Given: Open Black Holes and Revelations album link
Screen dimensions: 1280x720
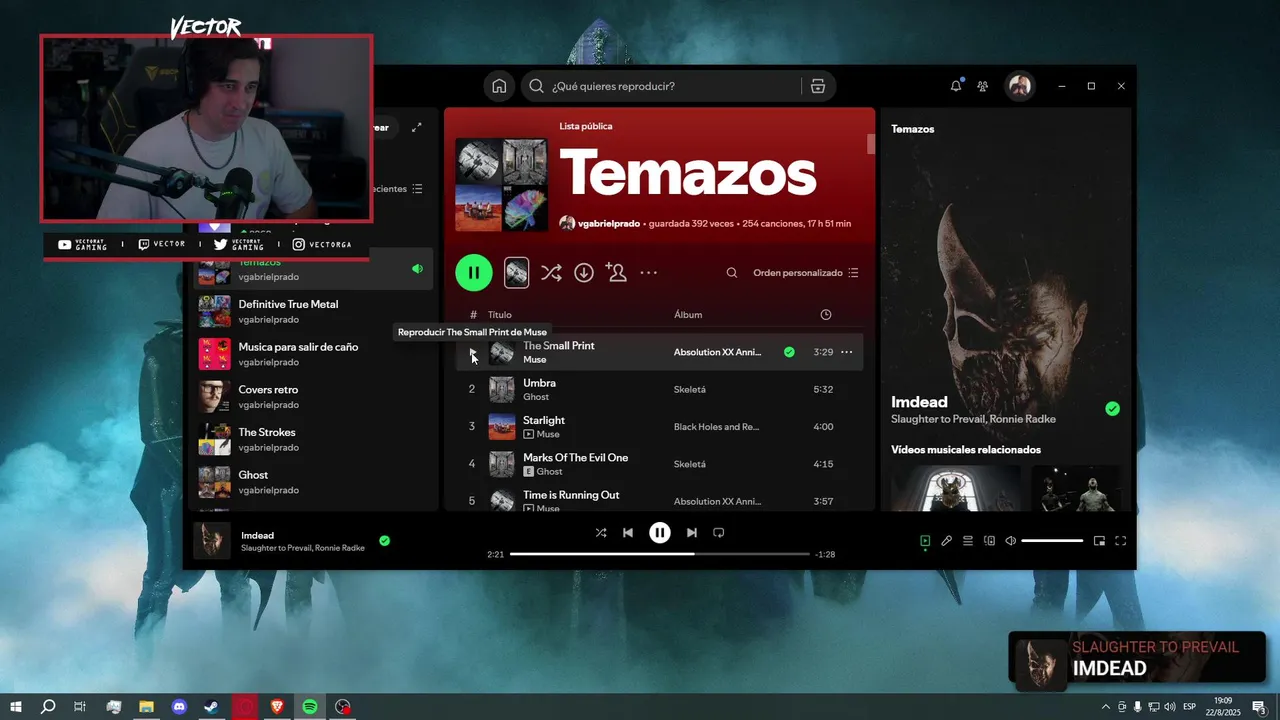Looking at the screenshot, I should pyautogui.click(x=716, y=427).
